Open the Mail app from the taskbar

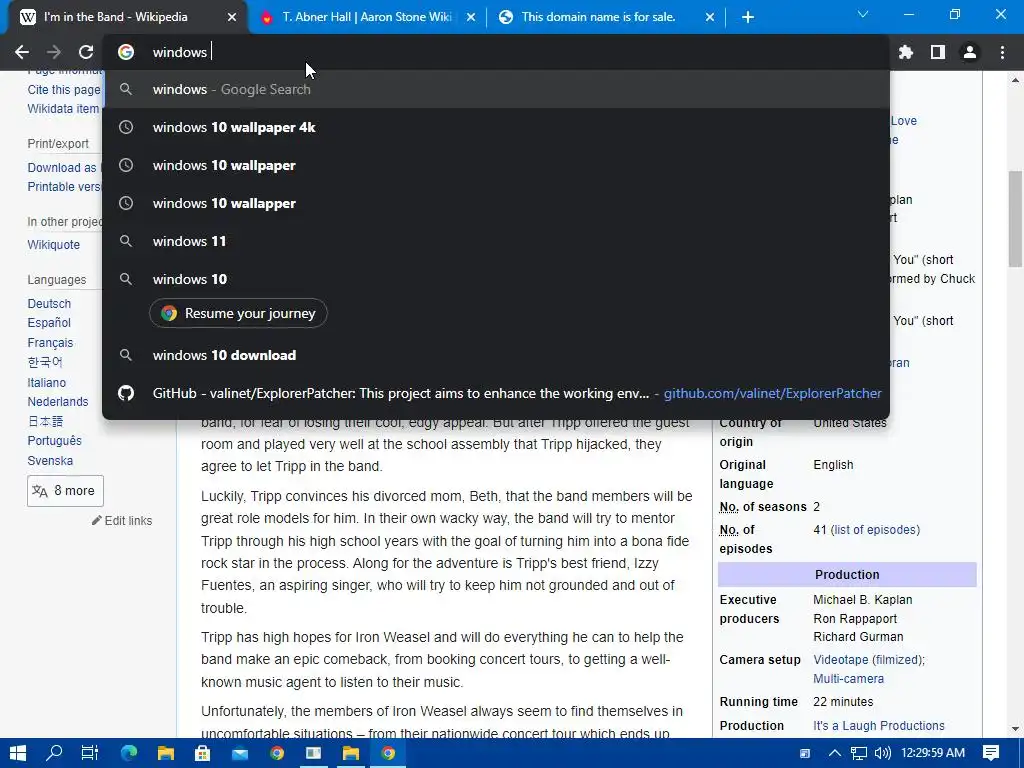[x=240, y=753]
